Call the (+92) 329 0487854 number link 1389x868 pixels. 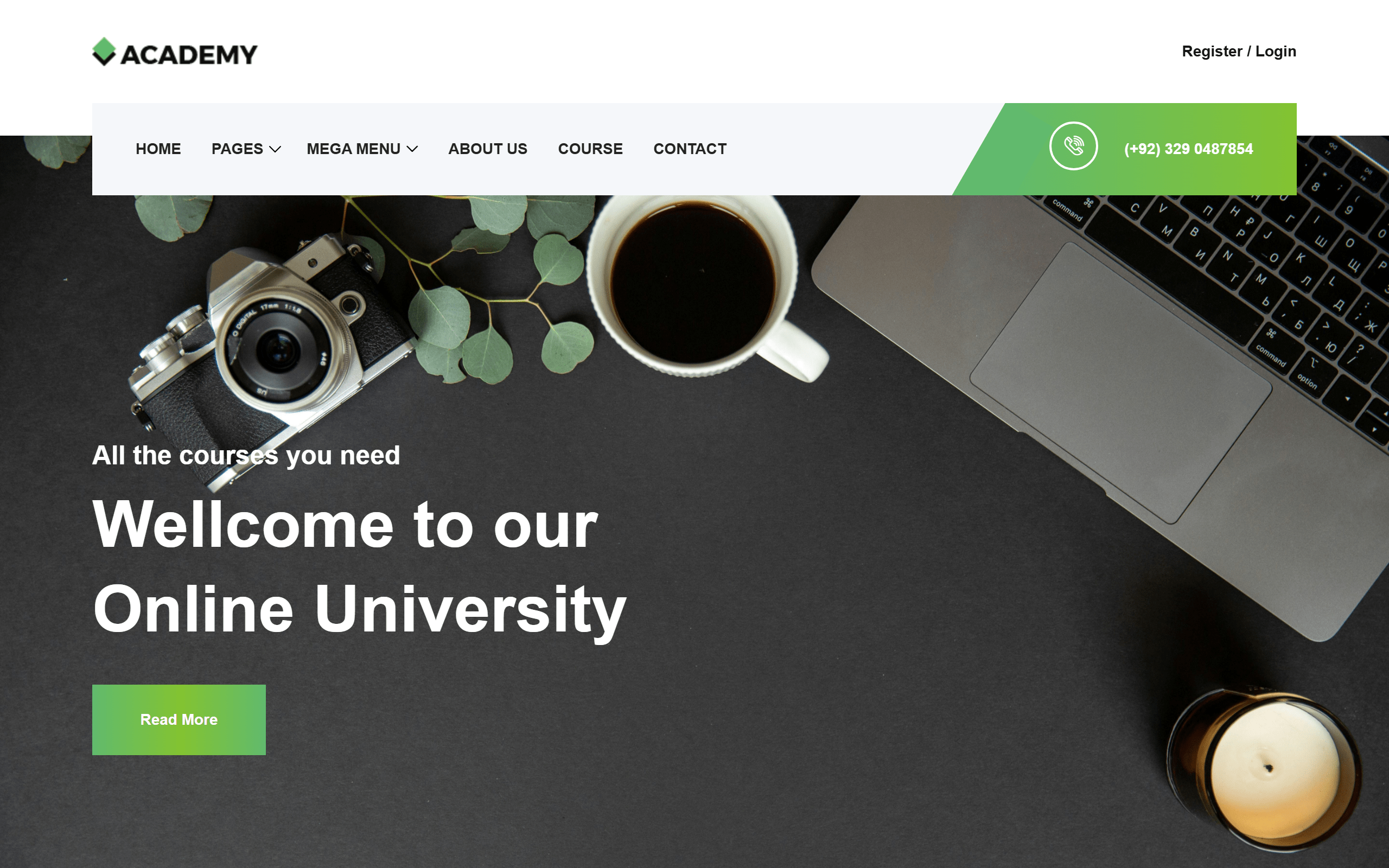[x=1188, y=149]
